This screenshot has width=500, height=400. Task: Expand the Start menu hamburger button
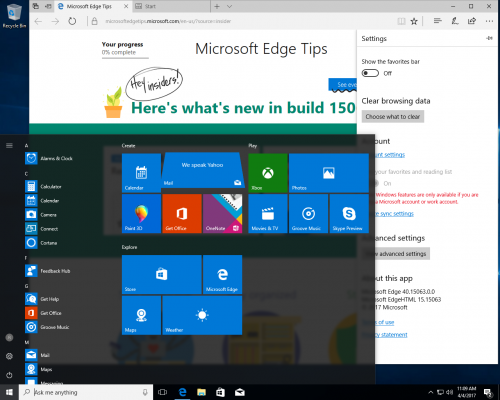[x=9, y=145]
